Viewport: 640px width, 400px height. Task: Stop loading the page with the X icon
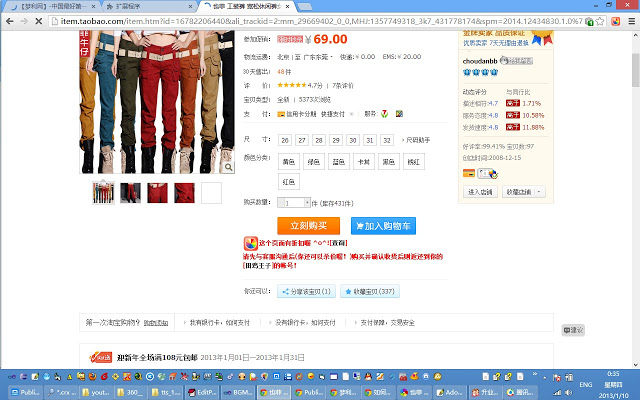pos(39,21)
